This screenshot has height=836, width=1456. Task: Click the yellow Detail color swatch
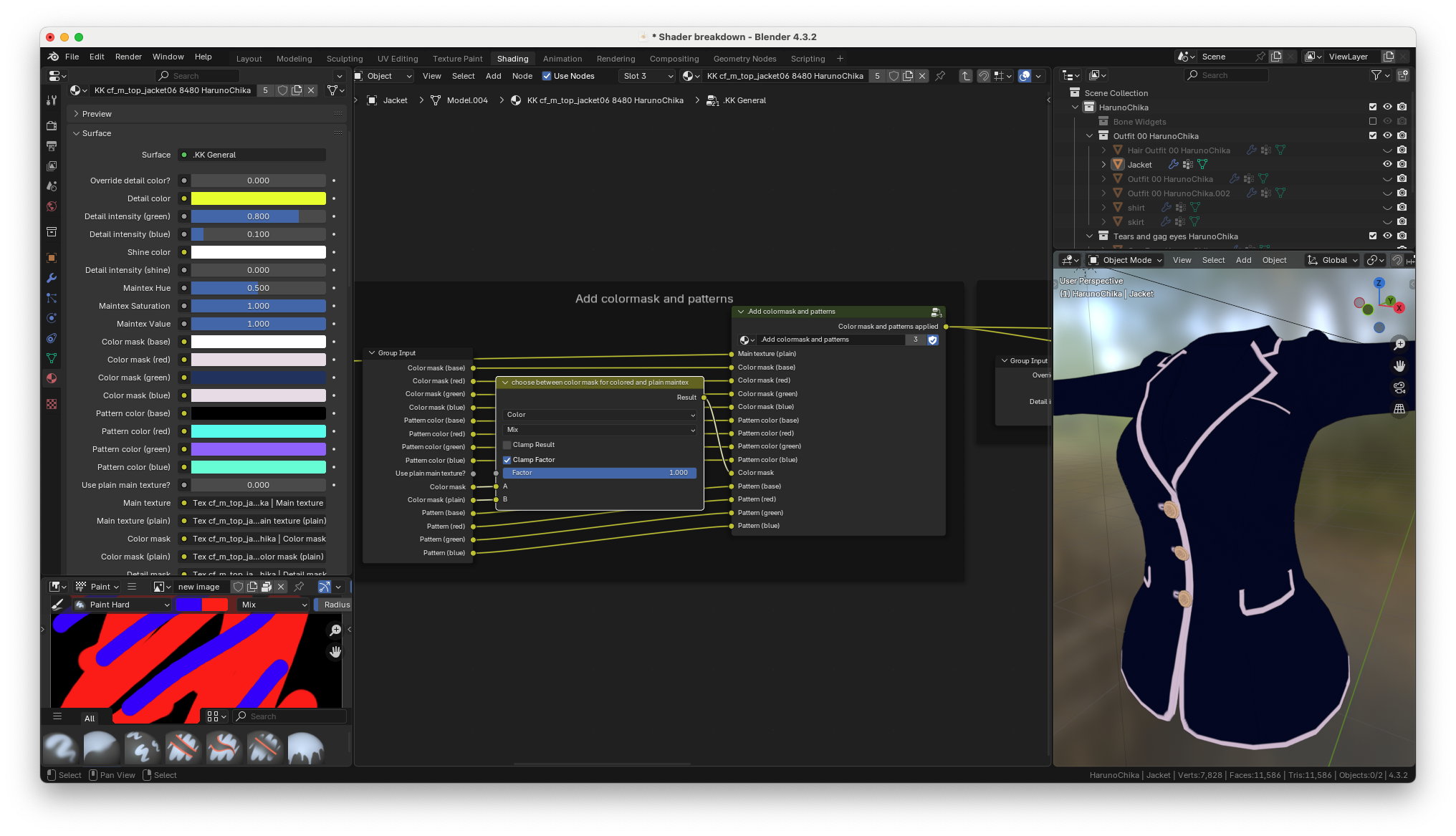point(258,198)
